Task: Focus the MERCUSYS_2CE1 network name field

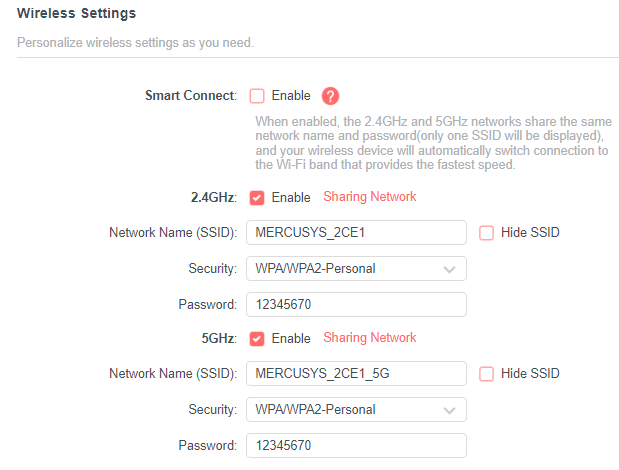Action: pos(356,232)
